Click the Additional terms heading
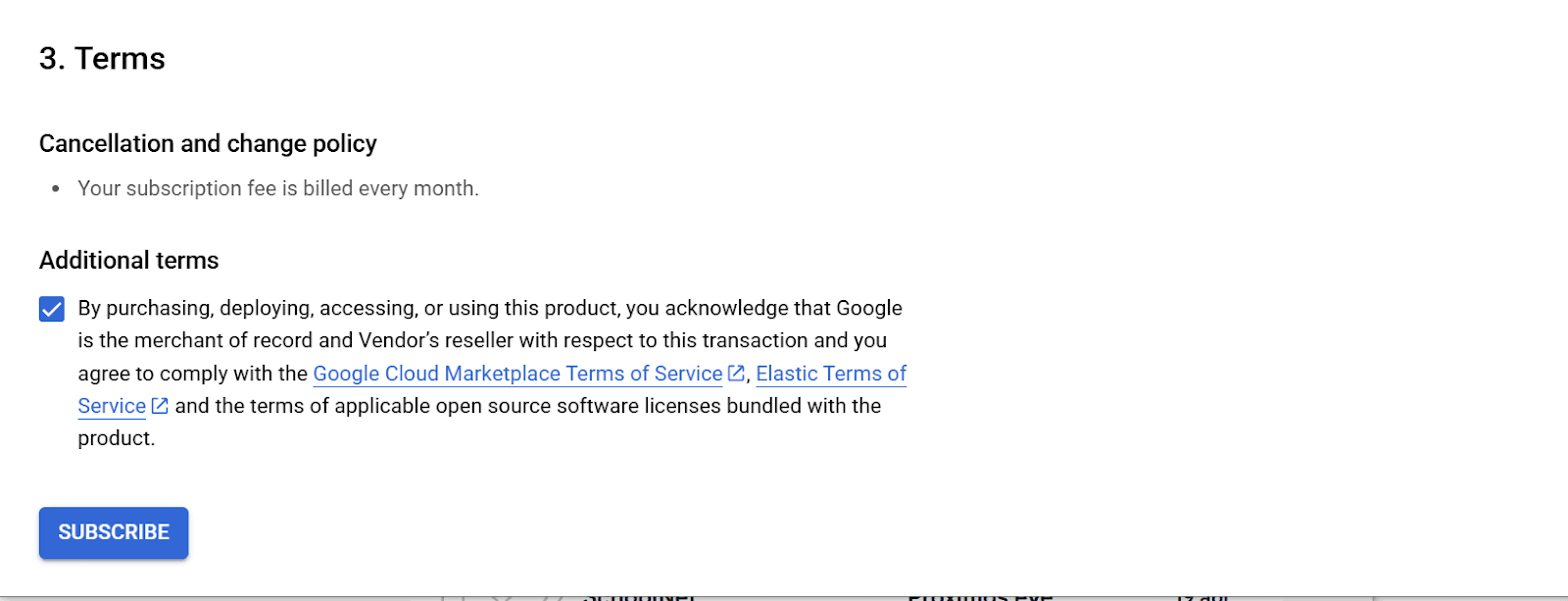This screenshot has width=1568, height=601. pos(128,260)
